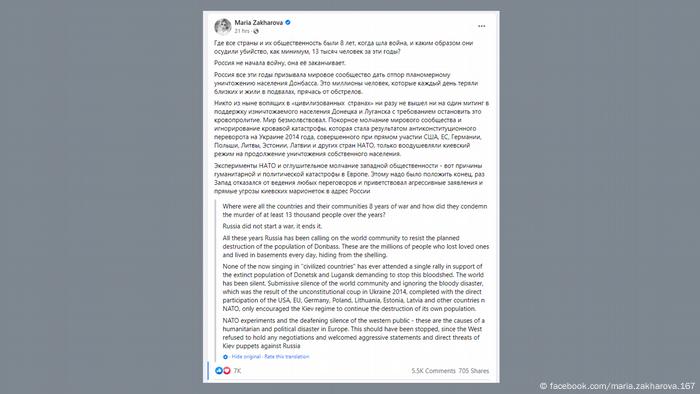View the 705 Shares list

pos(474,371)
